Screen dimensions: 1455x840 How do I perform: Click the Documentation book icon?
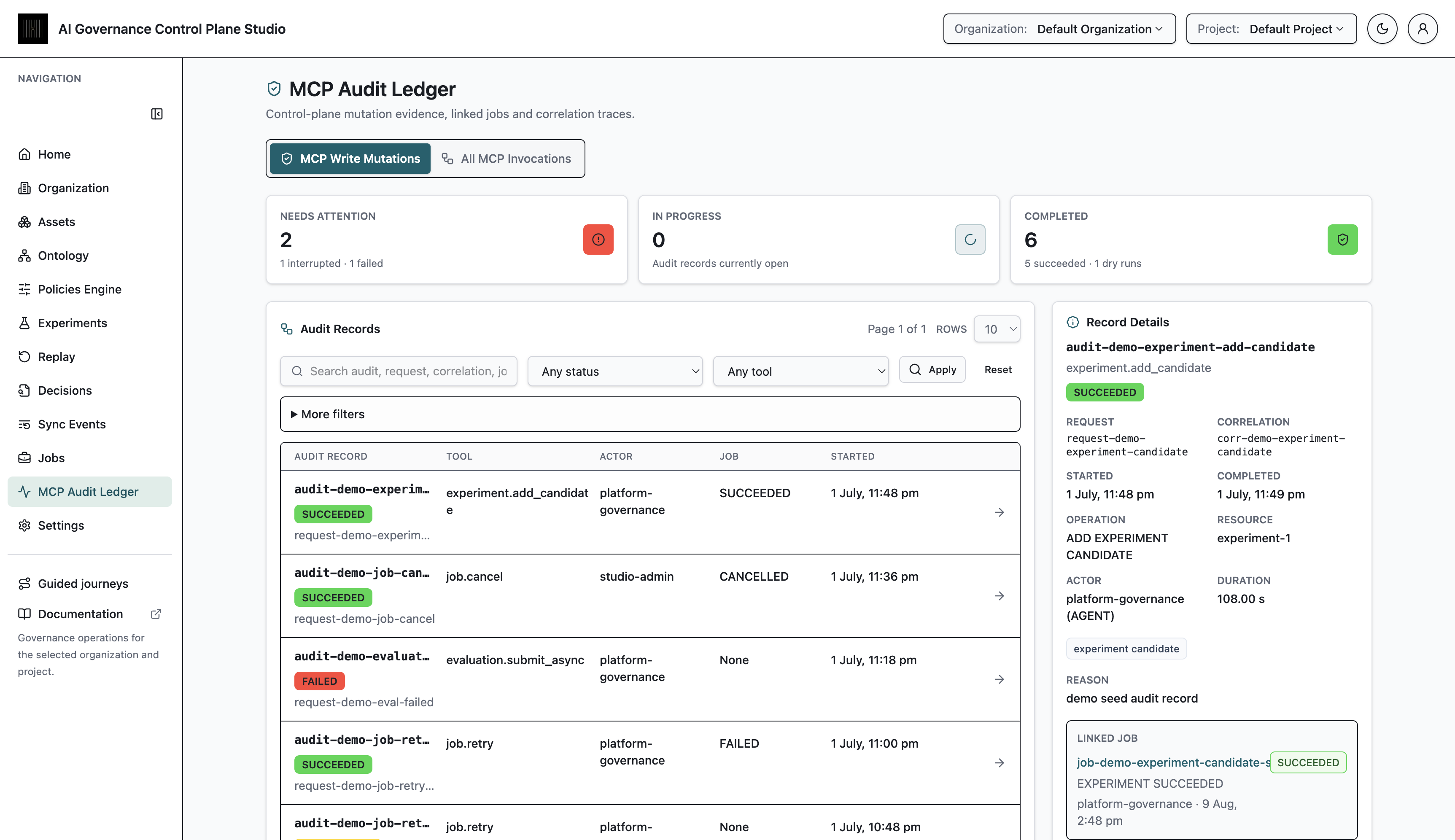[x=24, y=614]
